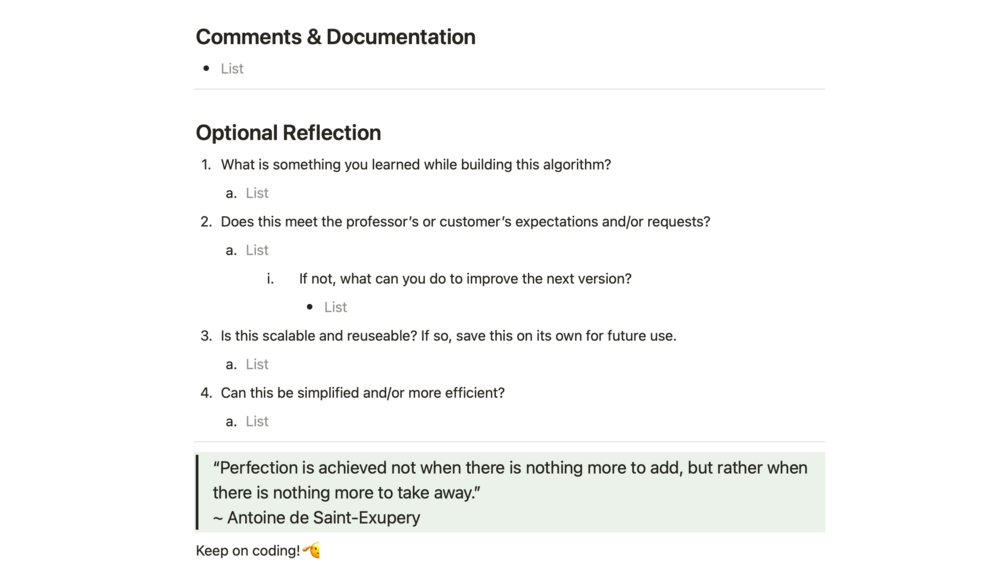Click the Perfection quote block text
This screenshot has height=585, width=1005.
pos(510,480)
